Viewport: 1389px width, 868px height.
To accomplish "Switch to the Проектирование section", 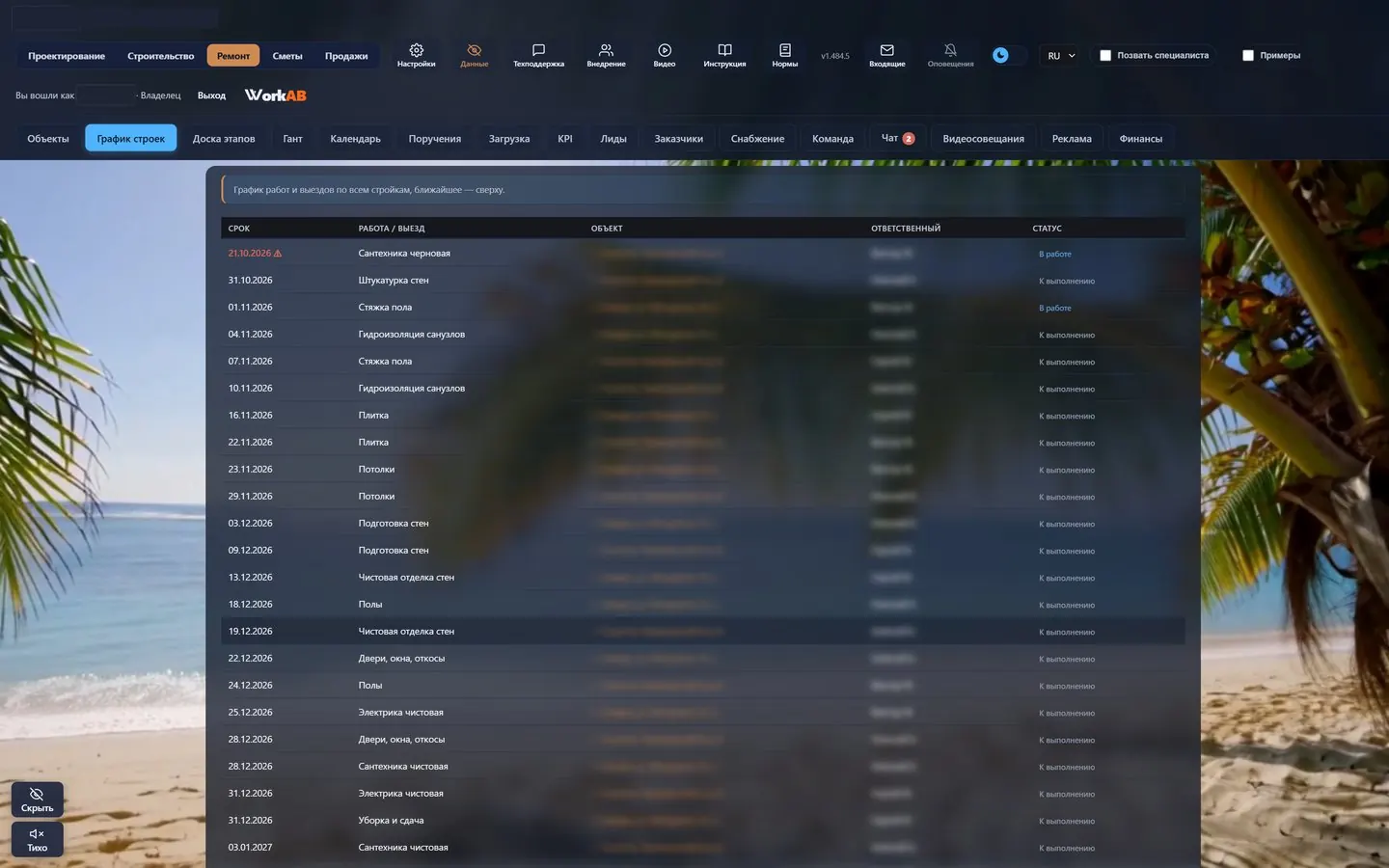I will (67, 56).
